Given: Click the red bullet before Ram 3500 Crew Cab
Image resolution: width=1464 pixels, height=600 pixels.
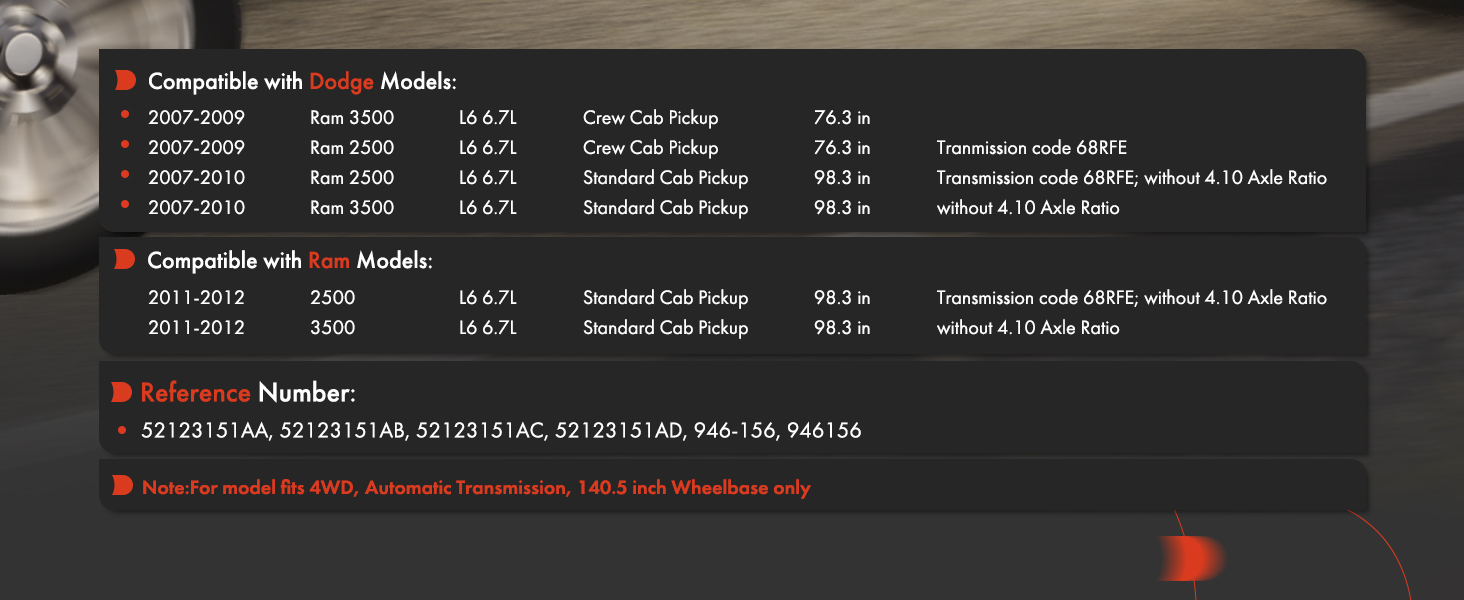Looking at the screenshot, I should click(x=125, y=115).
